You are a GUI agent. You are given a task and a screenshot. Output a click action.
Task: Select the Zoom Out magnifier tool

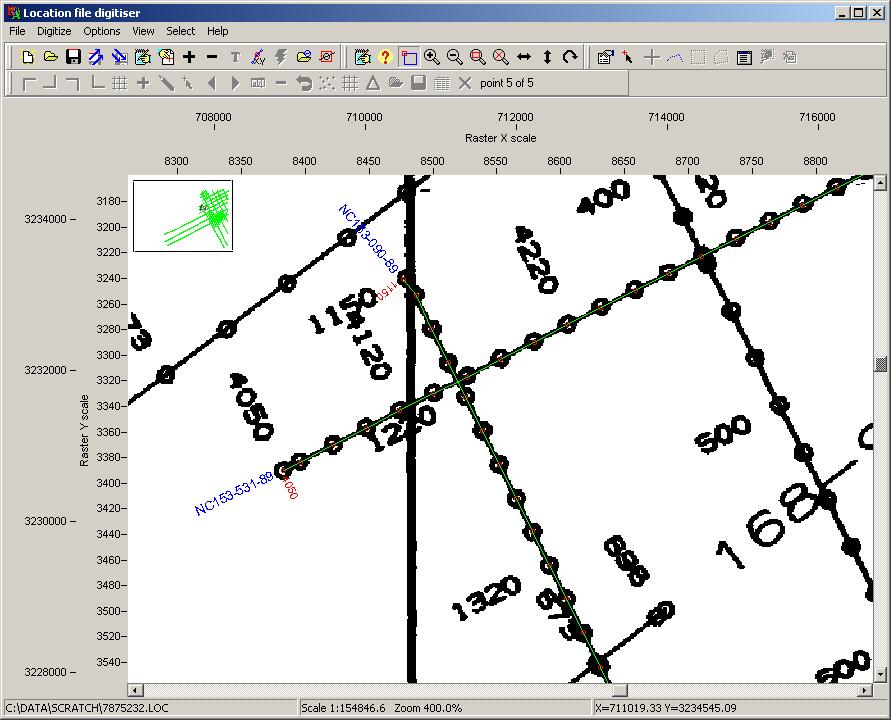click(455, 57)
